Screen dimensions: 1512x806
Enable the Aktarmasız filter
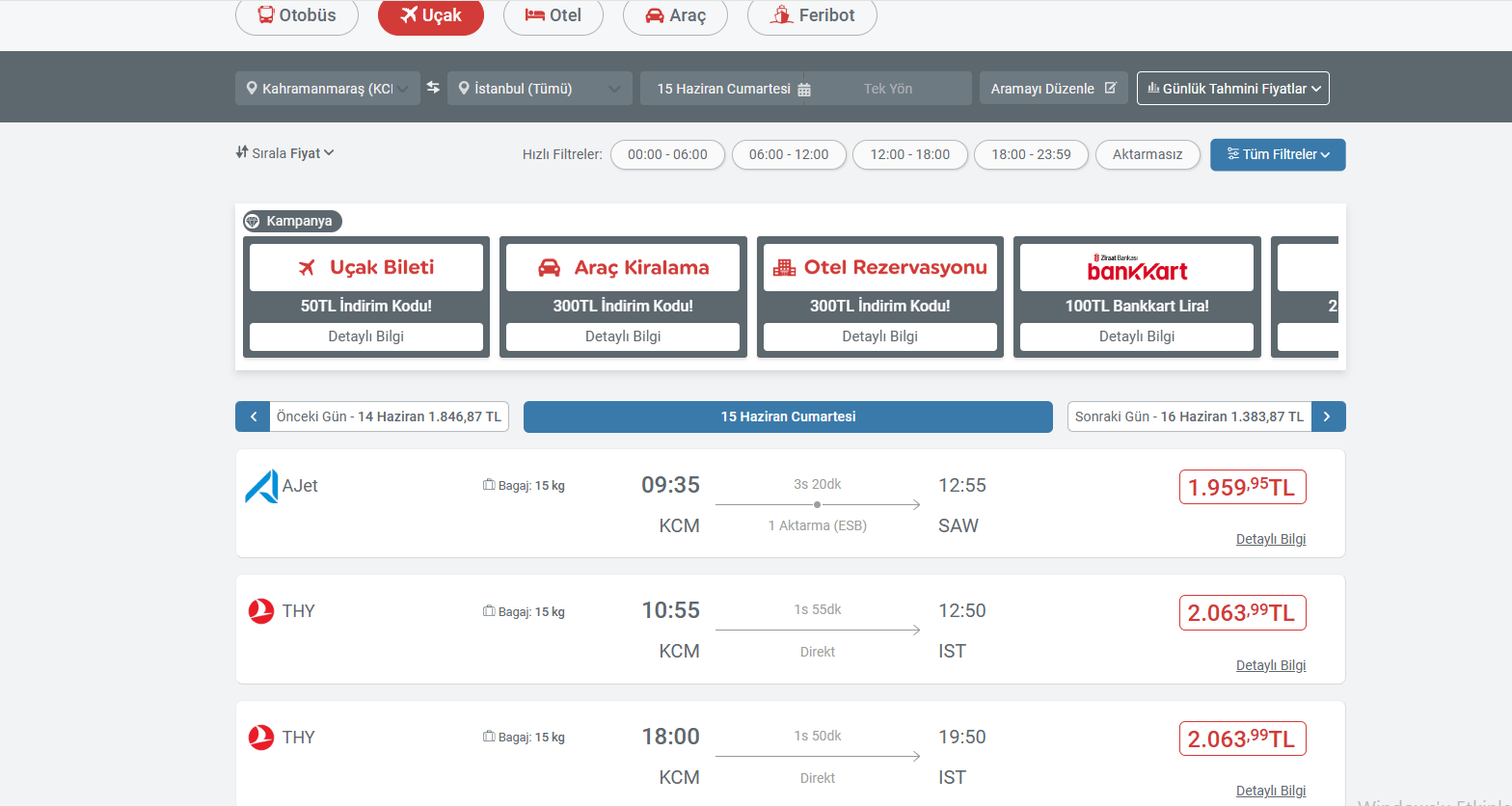pos(1147,154)
